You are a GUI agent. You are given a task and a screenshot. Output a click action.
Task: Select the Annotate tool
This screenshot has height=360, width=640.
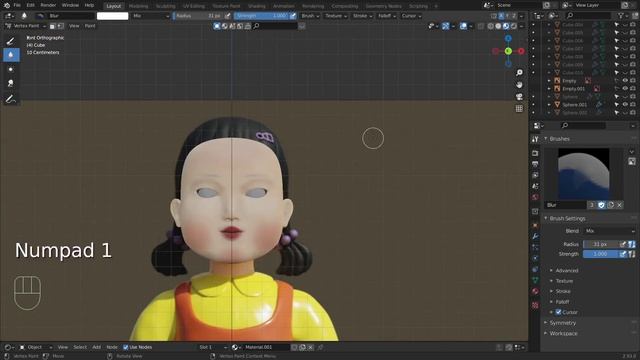tap(11, 99)
